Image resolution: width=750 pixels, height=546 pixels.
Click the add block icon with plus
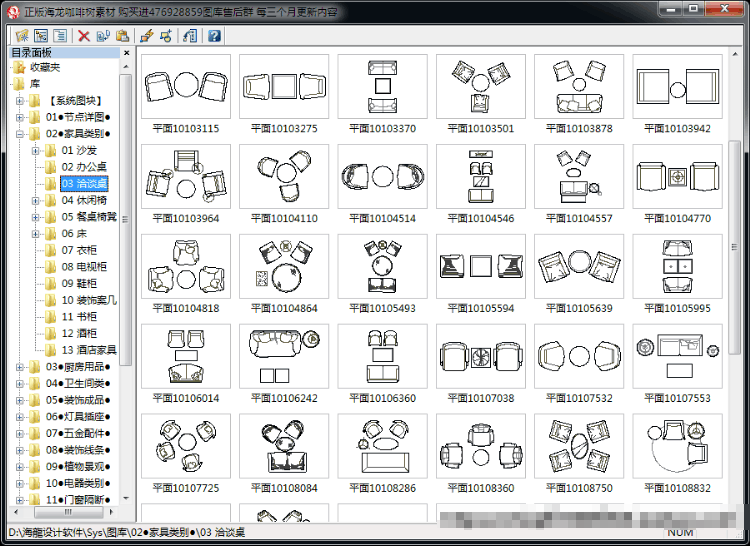click(x=165, y=36)
